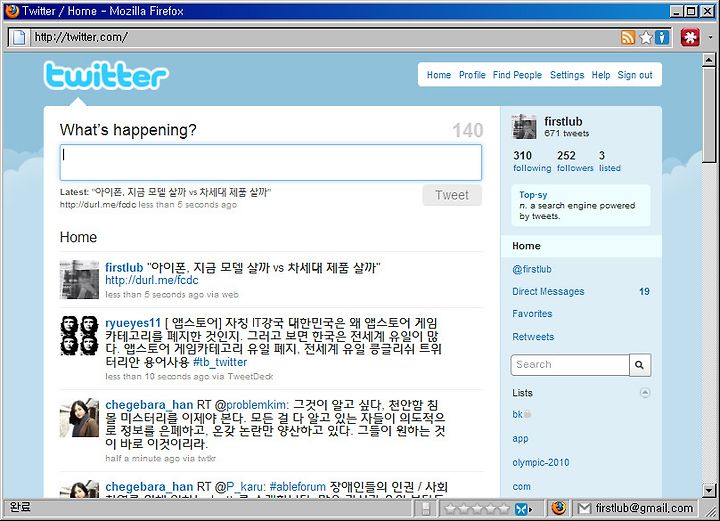Open http://durl.me/fcdc link in first tweet
Image resolution: width=720 pixels, height=521 pixels.
(x=152, y=280)
